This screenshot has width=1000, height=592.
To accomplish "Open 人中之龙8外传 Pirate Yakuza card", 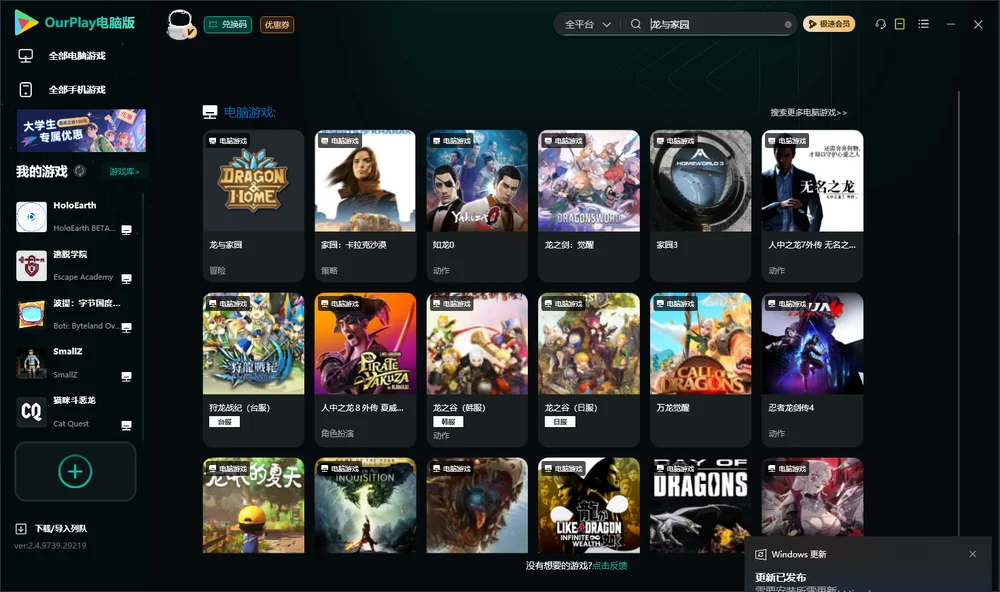I will coord(365,369).
